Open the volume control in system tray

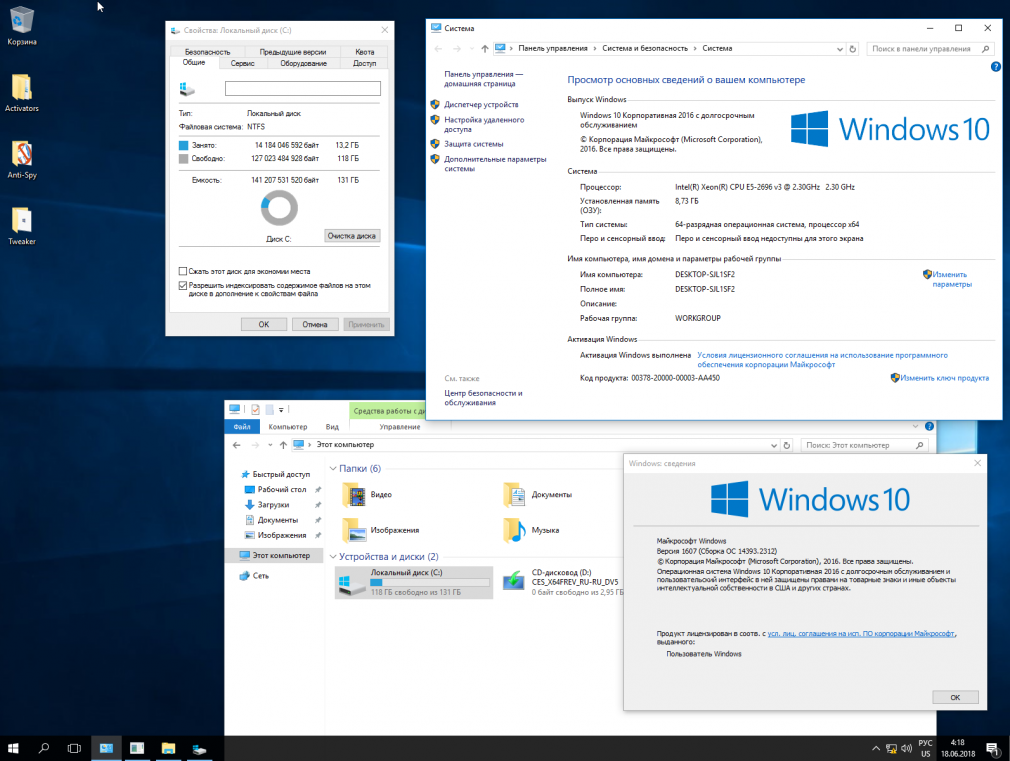coord(906,748)
